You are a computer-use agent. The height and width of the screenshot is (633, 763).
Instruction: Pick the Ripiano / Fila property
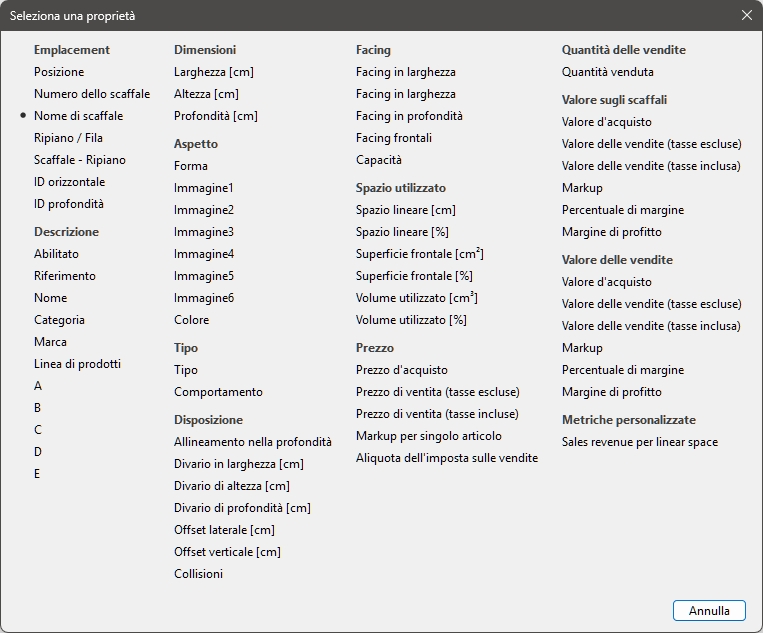(x=68, y=138)
